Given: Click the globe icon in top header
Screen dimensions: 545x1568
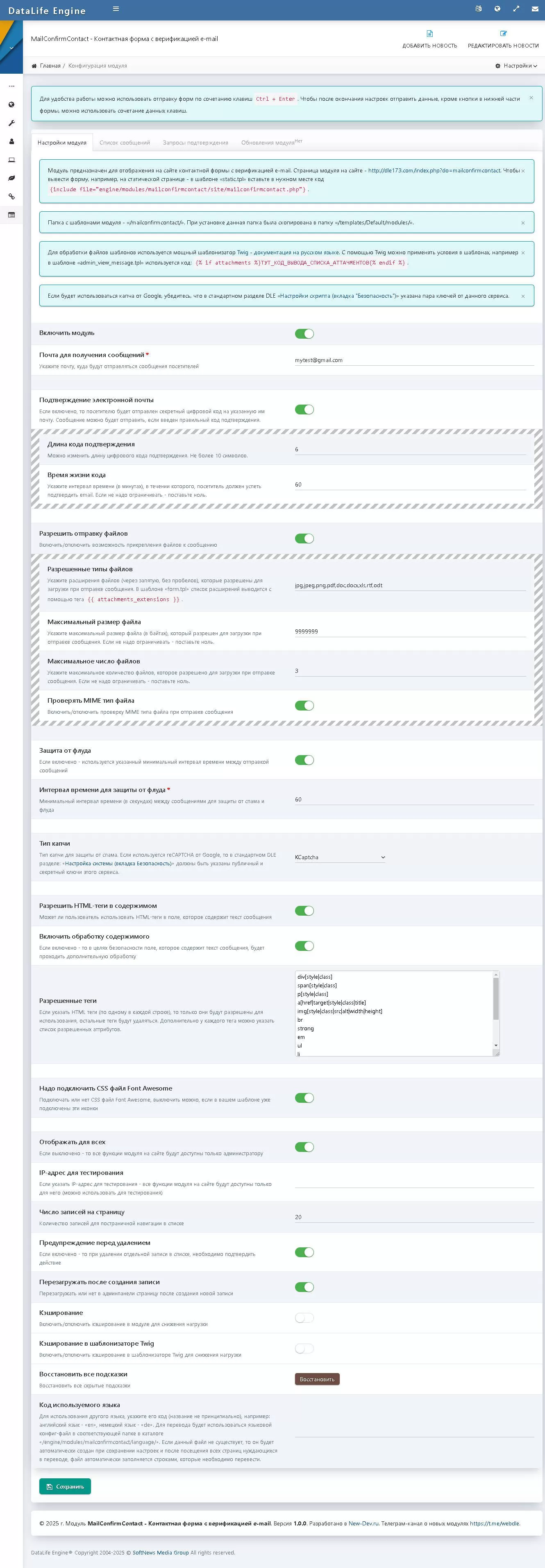Looking at the screenshot, I should 497,9.
